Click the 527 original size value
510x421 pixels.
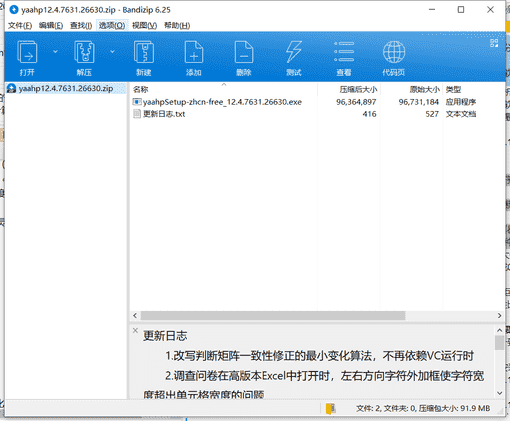pos(432,114)
